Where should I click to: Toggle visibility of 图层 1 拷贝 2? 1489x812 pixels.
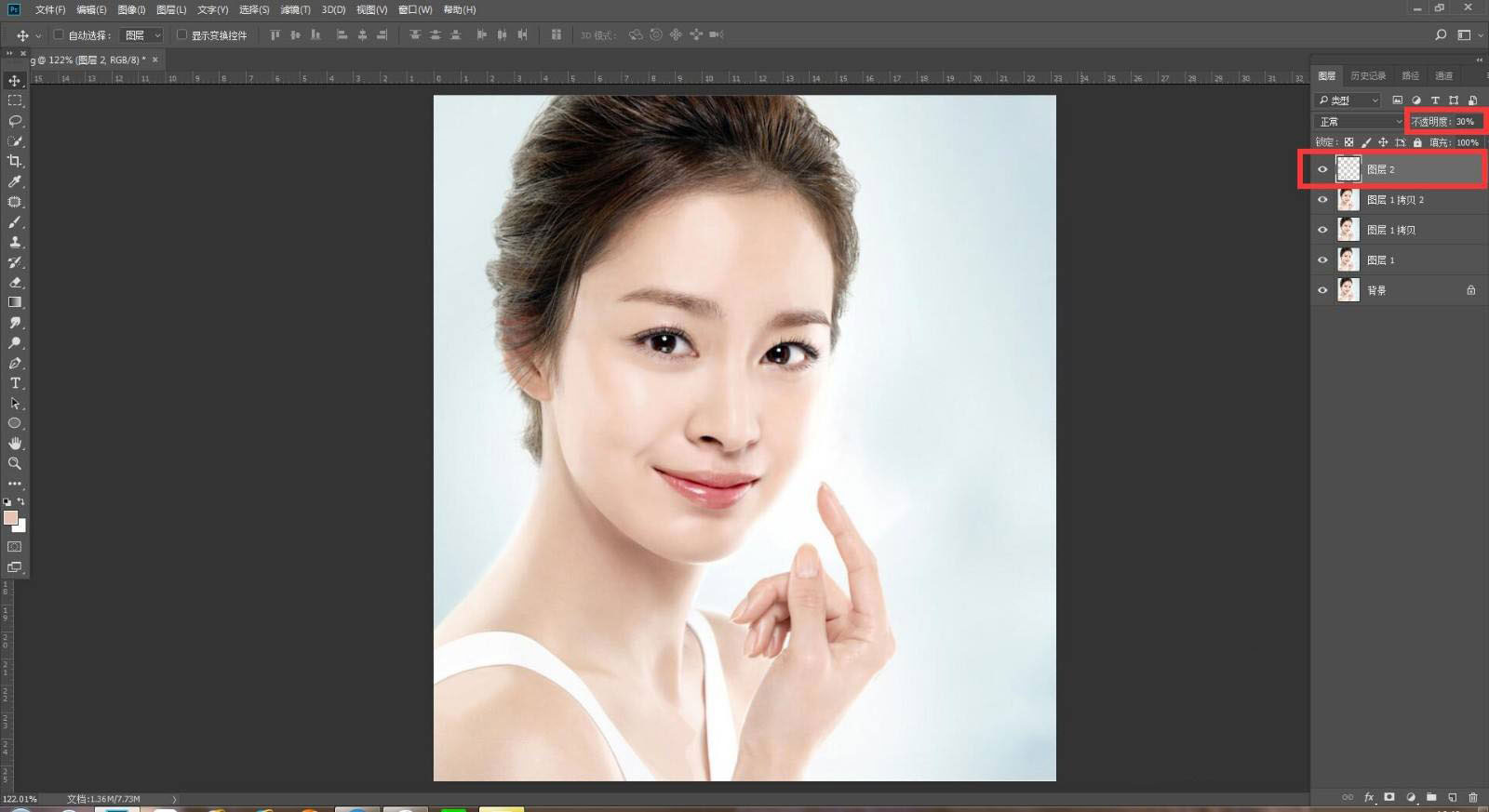[x=1322, y=200]
